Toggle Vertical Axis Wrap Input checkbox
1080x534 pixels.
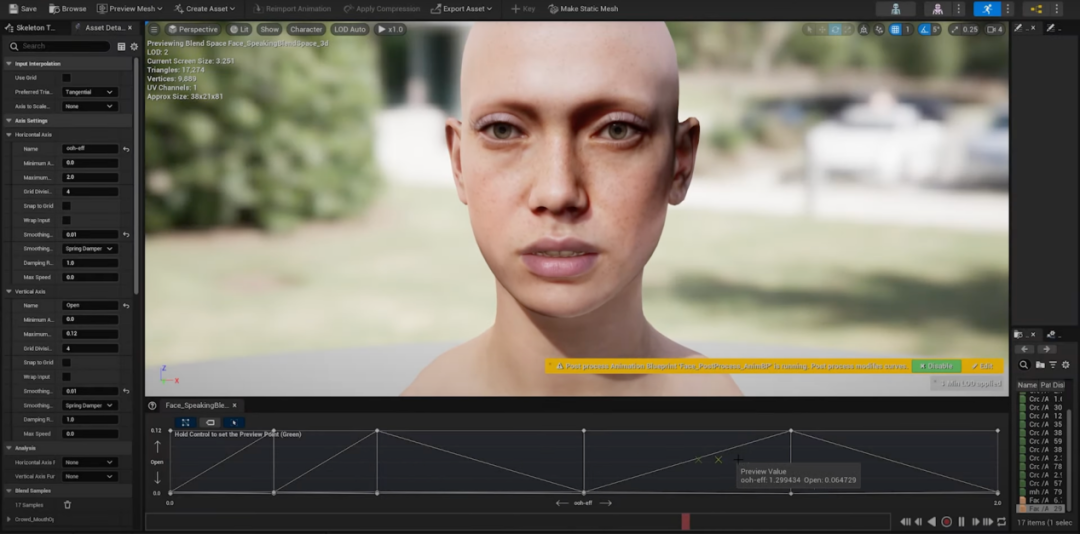point(66,377)
